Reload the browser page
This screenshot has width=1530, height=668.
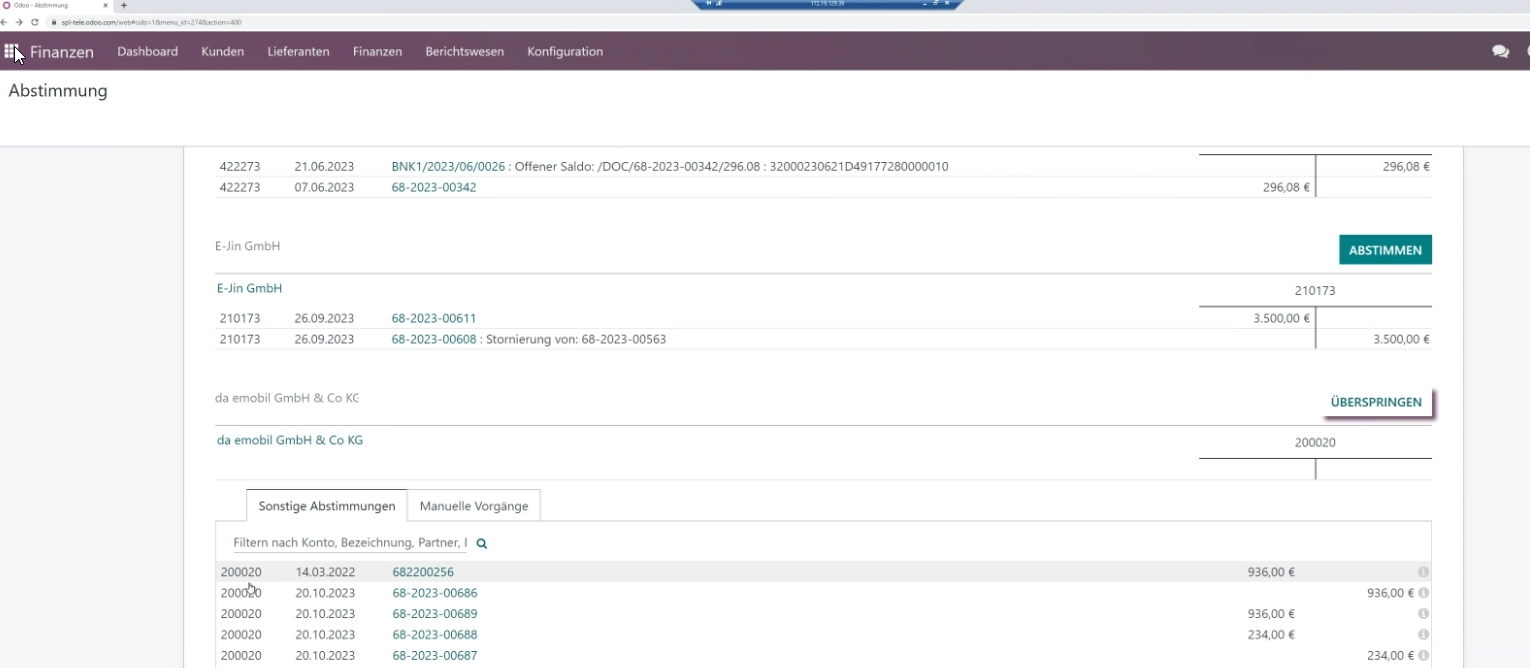[x=35, y=22]
